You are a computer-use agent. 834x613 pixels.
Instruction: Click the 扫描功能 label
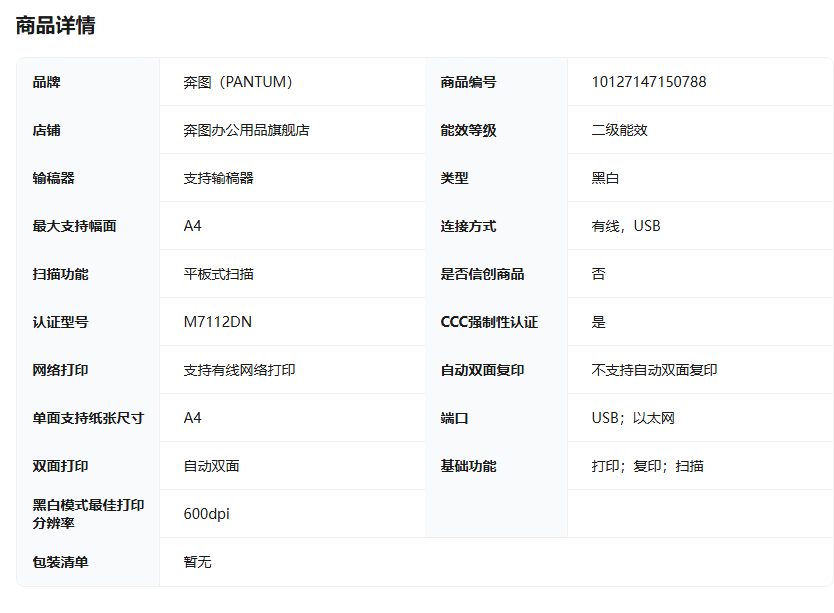[60, 274]
